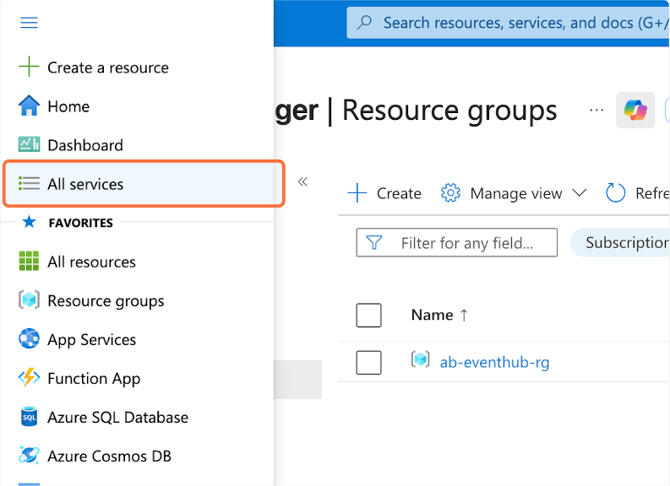Click the Create a resource plus icon

pos(29,68)
